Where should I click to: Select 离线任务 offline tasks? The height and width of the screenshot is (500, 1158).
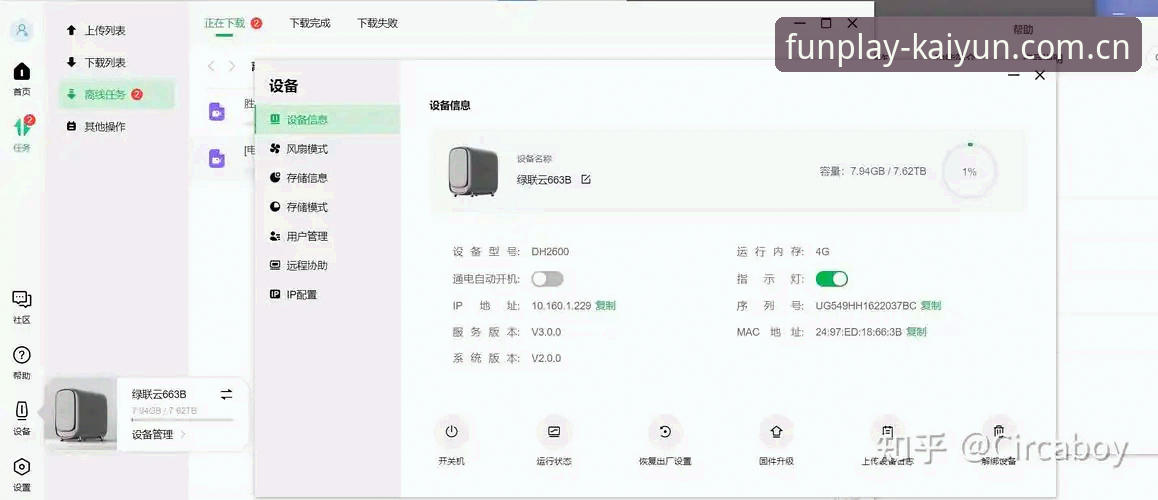coord(117,95)
